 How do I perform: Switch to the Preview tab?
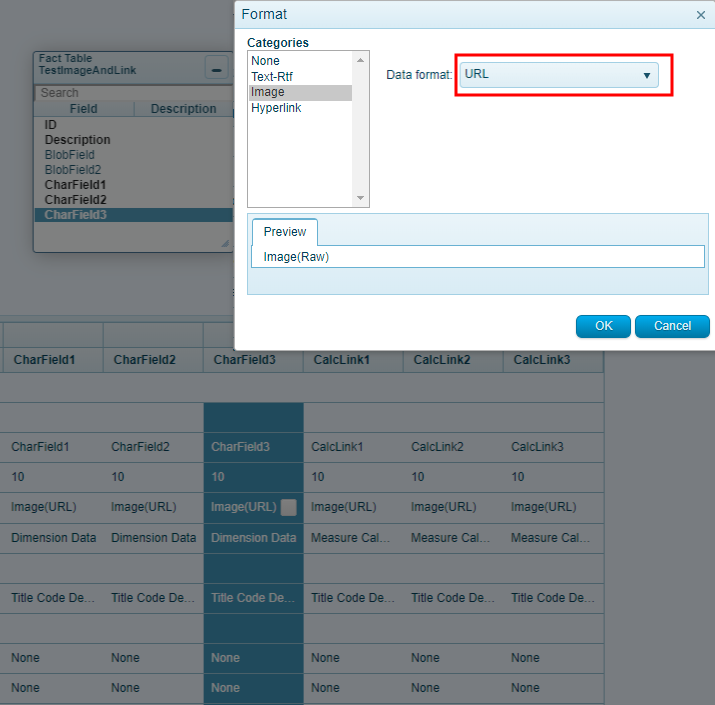[x=285, y=231]
